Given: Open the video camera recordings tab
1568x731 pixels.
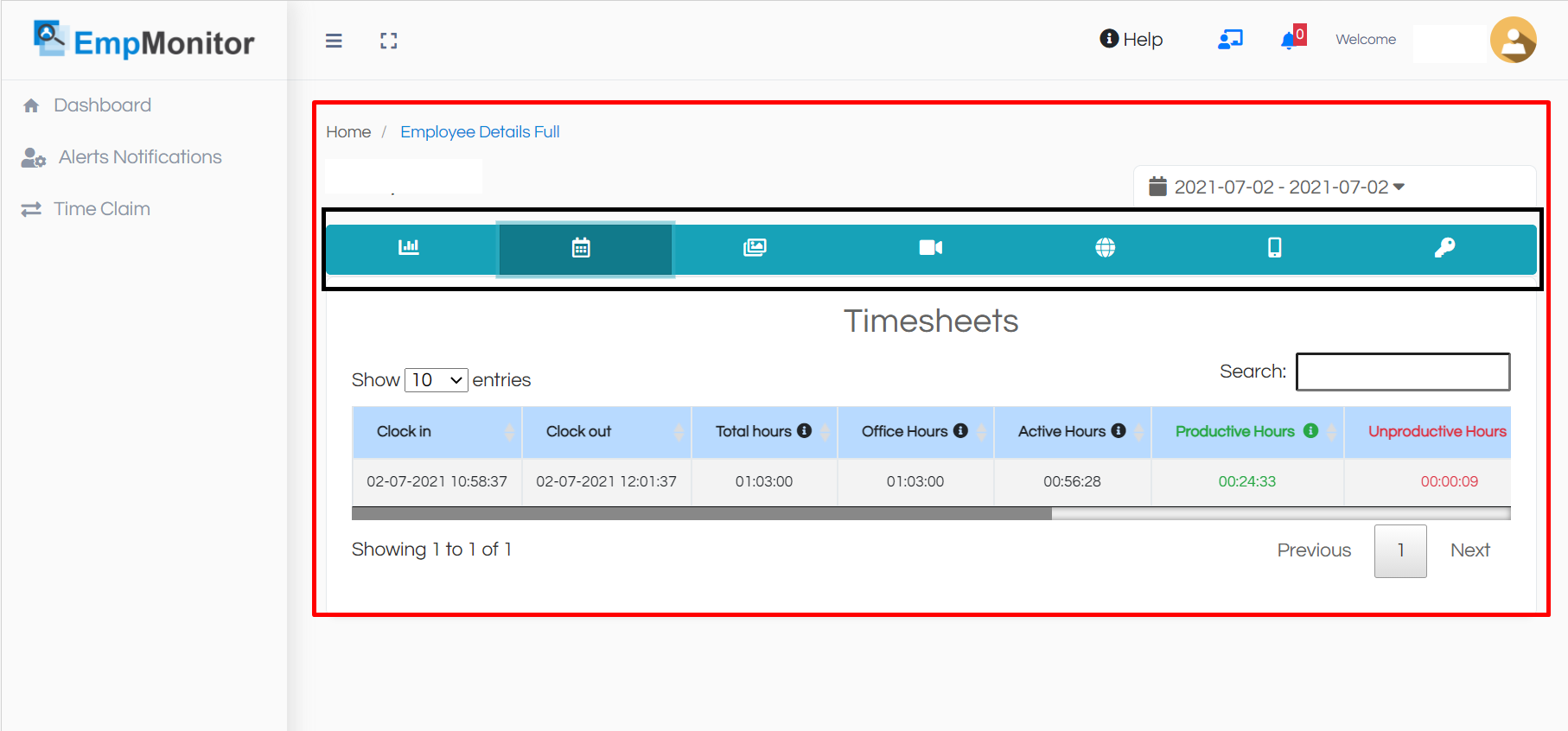Looking at the screenshot, I should coord(931,248).
